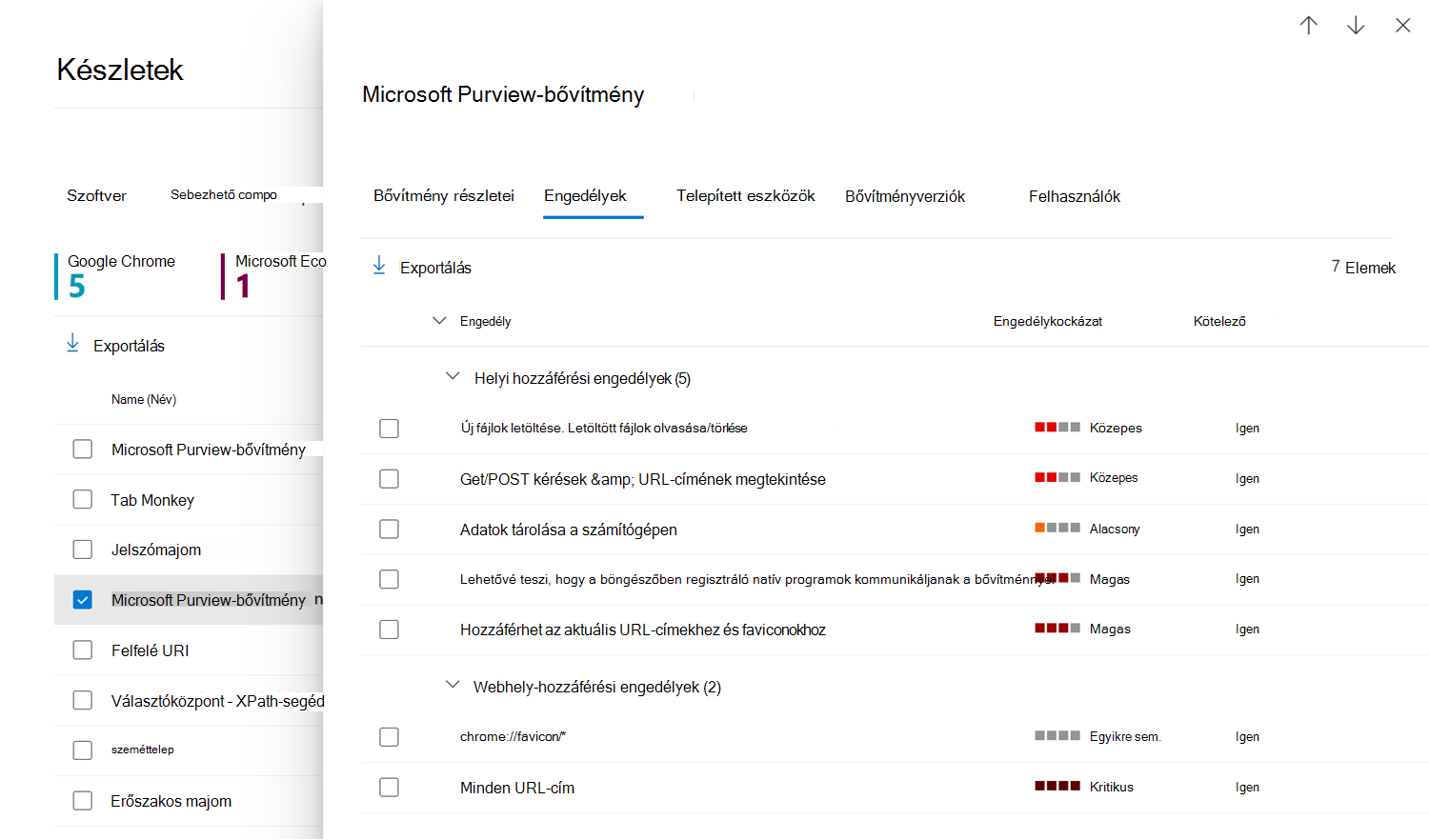The height and width of the screenshot is (840, 1429).
Task: Check the chrome://favicon/* row checkbox
Action: coord(389,737)
